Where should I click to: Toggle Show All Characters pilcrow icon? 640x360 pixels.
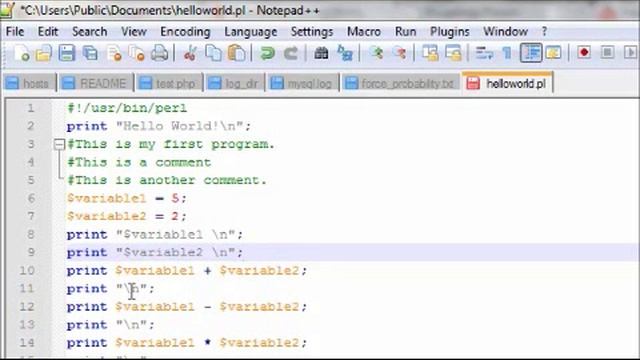(x=507, y=53)
